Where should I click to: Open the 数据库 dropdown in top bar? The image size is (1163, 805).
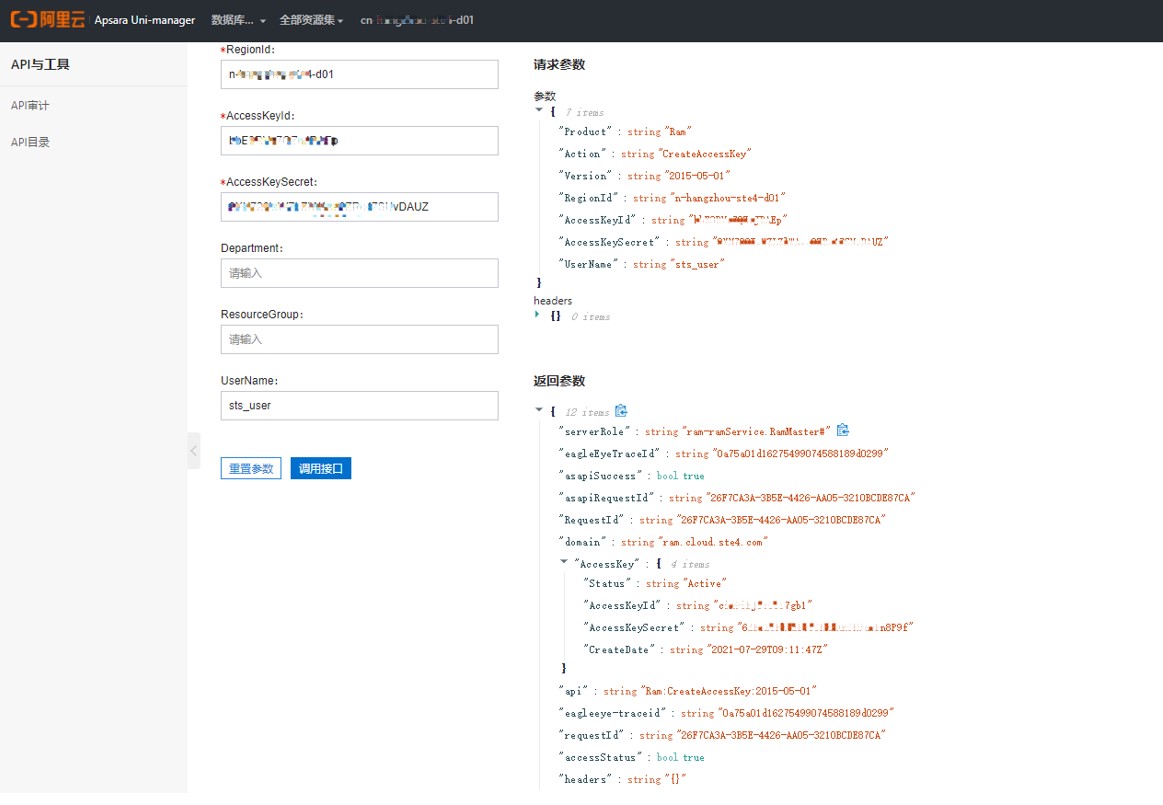click(238, 20)
